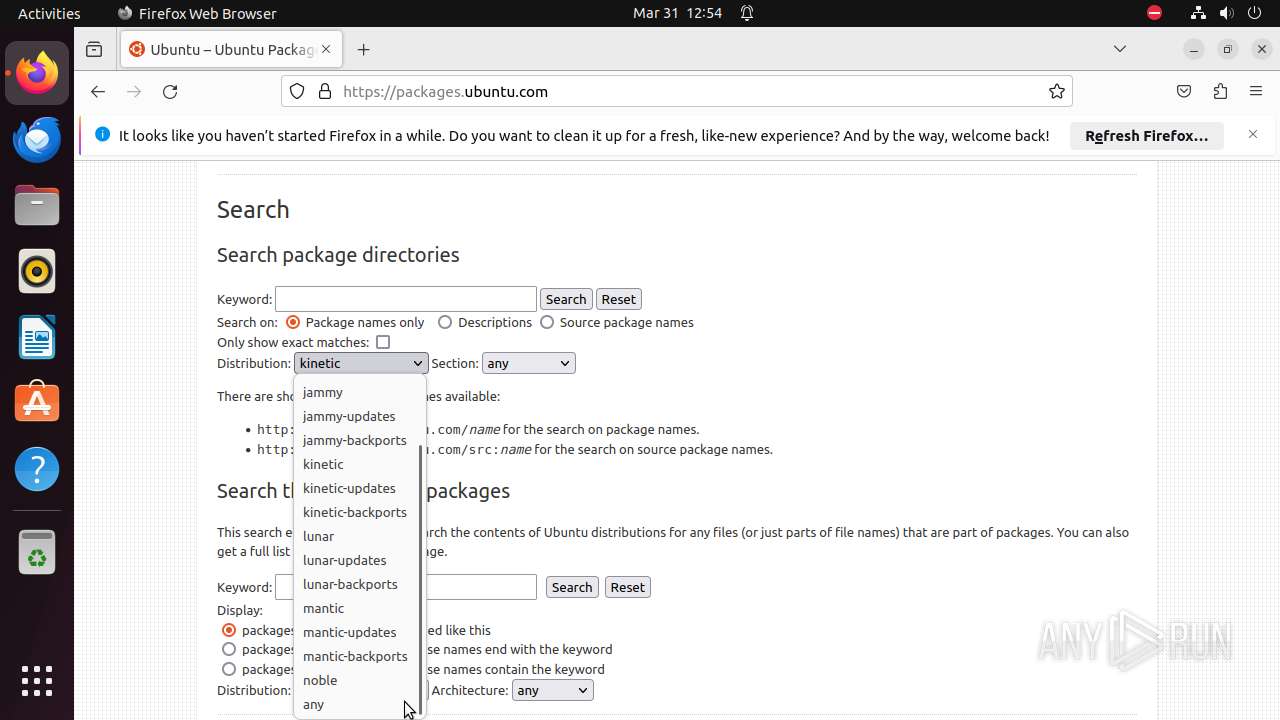Open Rhythmbox music player in dock
The image size is (1280, 720).
(37, 271)
